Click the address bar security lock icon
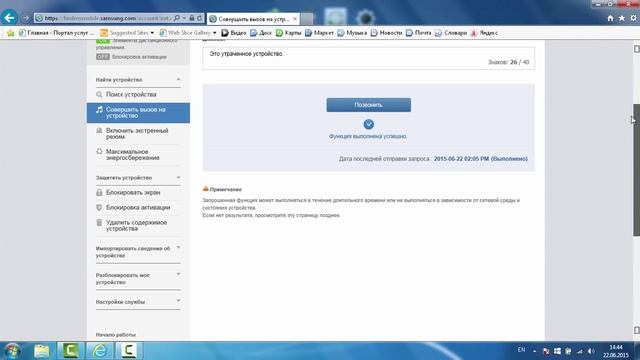This screenshot has height=360, width=640. pos(191,18)
